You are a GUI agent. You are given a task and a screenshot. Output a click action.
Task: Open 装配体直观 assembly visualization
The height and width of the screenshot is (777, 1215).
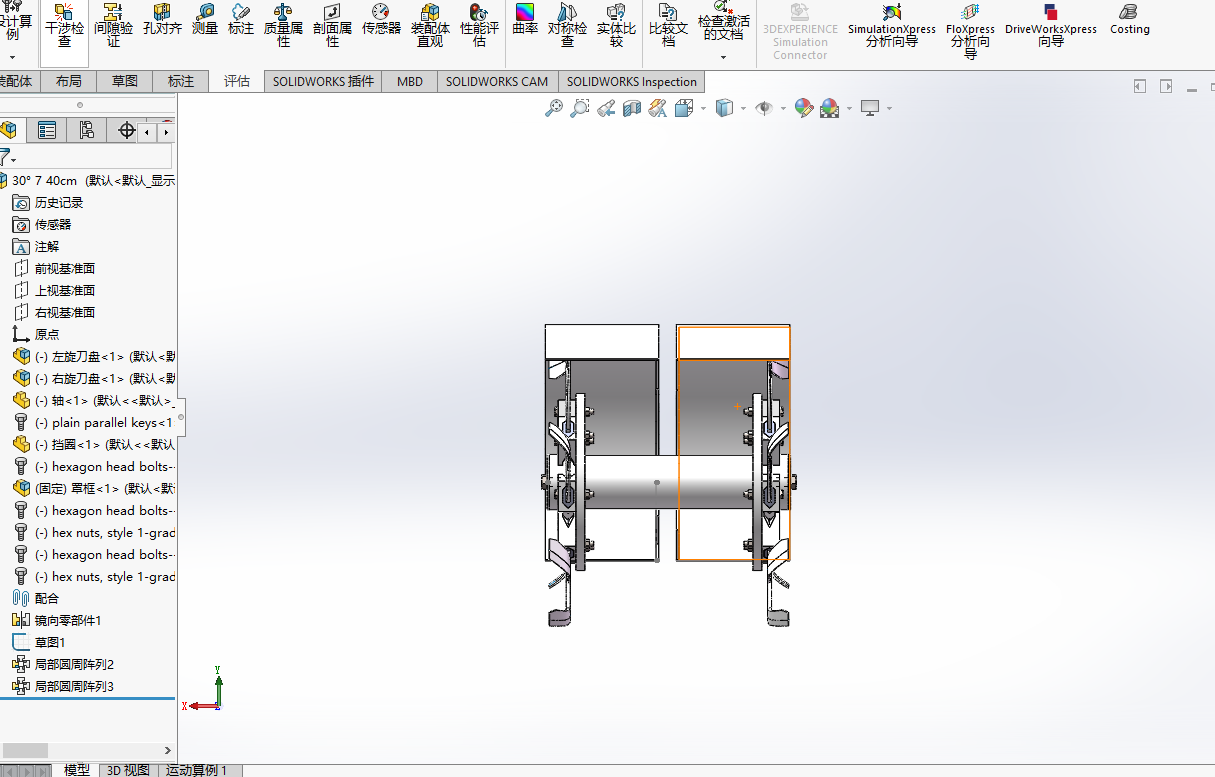(x=430, y=26)
